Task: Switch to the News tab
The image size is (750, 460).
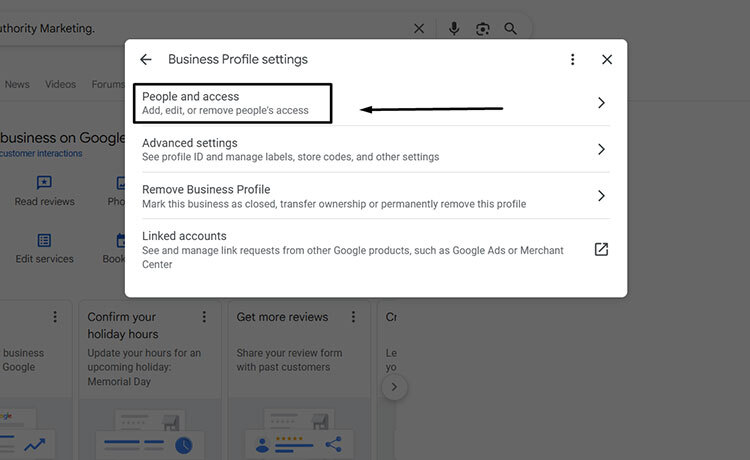Action: [x=17, y=84]
